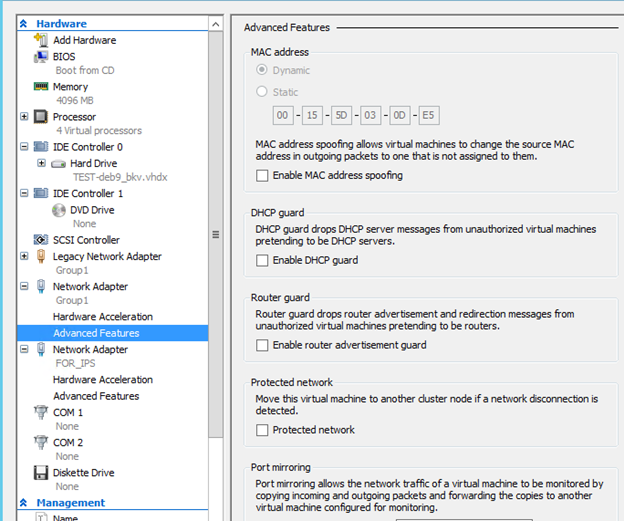Collapse the FOR_IPS Network Adapter node
The height and width of the screenshot is (521, 624).
[x=24, y=349]
